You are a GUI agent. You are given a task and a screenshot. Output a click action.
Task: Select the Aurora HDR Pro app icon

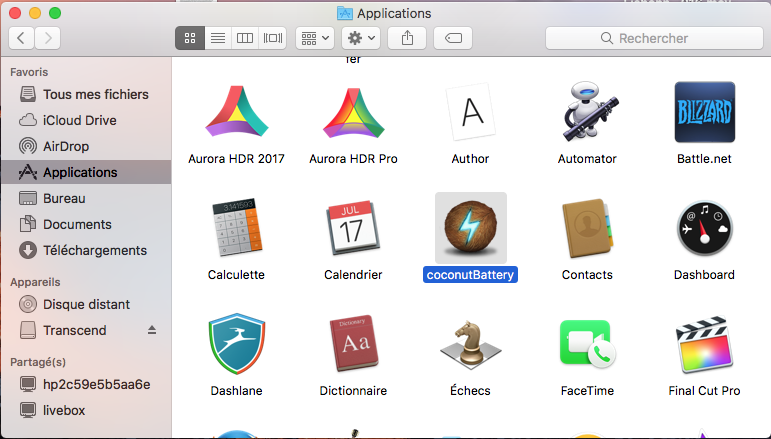pos(354,113)
